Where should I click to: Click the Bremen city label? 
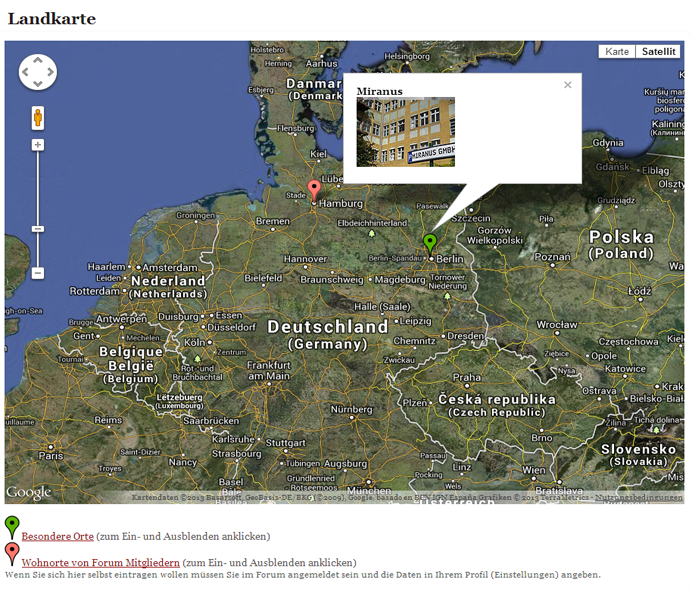[273, 221]
